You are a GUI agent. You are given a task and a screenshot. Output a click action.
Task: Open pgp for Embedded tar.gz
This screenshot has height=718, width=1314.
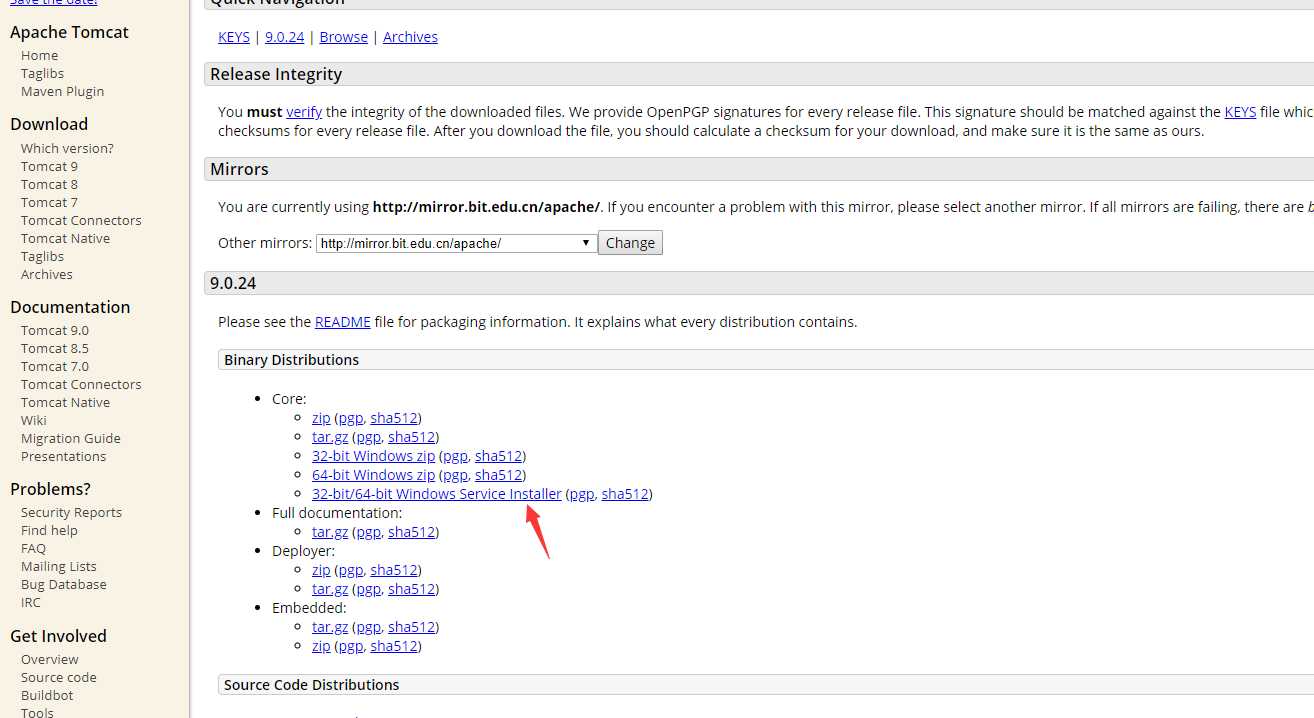pyautogui.click(x=368, y=627)
